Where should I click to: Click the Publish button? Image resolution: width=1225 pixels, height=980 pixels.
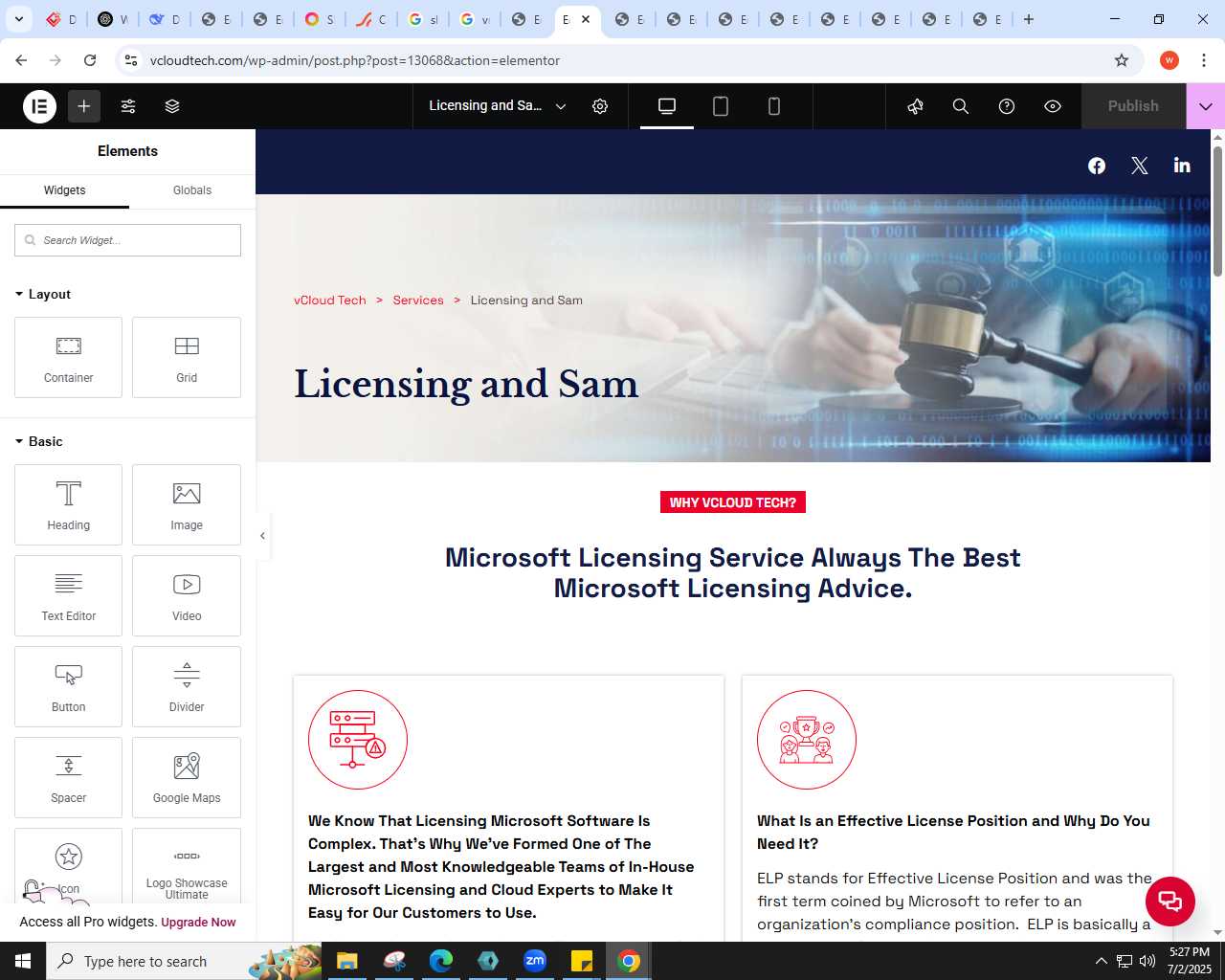[x=1133, y=106]
